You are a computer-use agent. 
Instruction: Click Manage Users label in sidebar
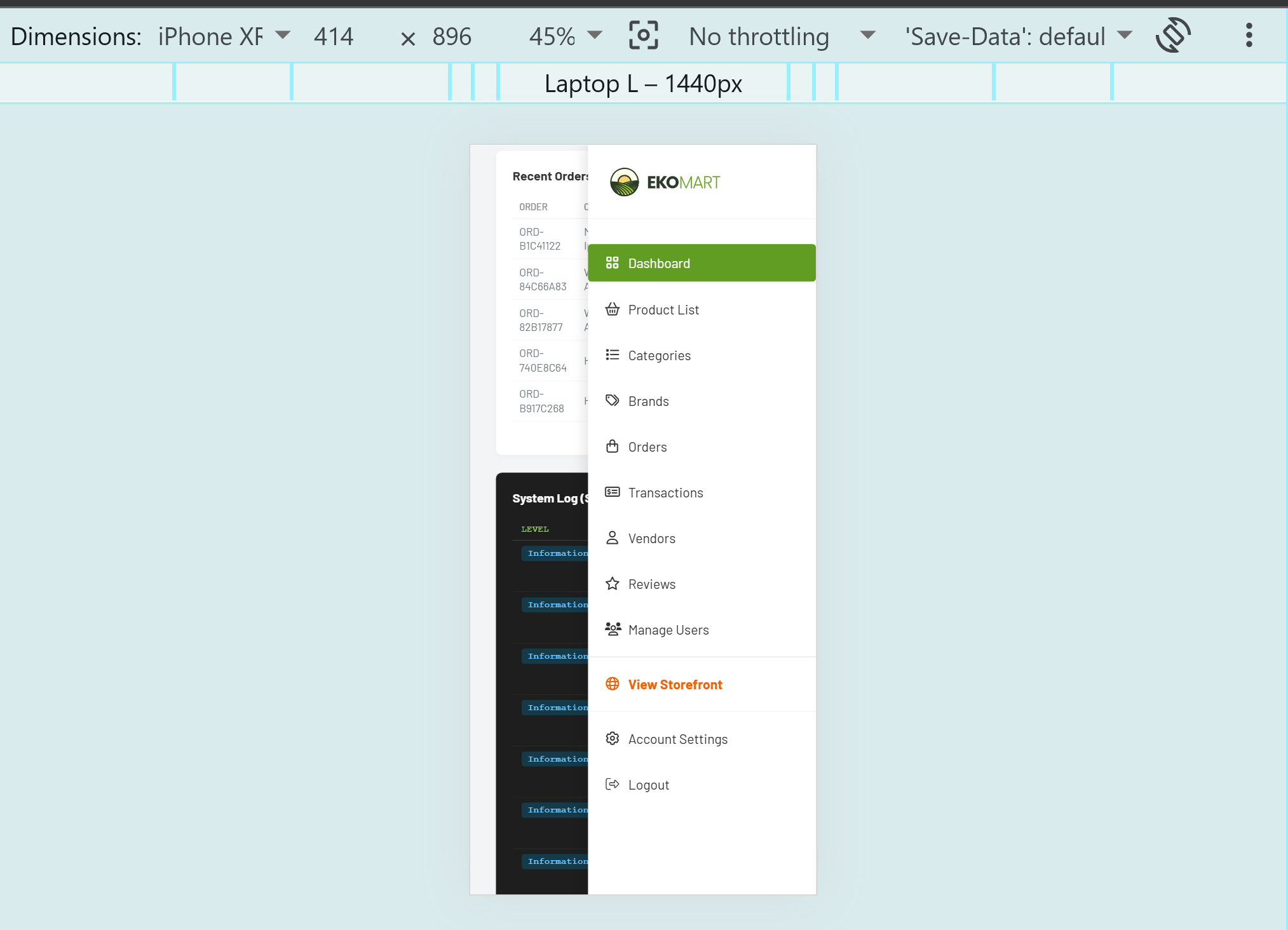[668, 630]
